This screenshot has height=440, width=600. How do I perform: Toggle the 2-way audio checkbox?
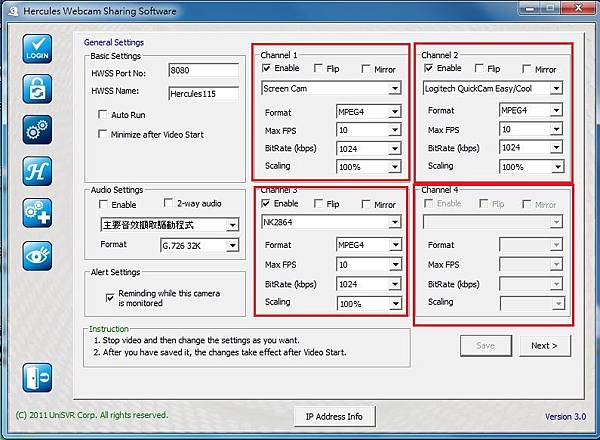point(168,203)
